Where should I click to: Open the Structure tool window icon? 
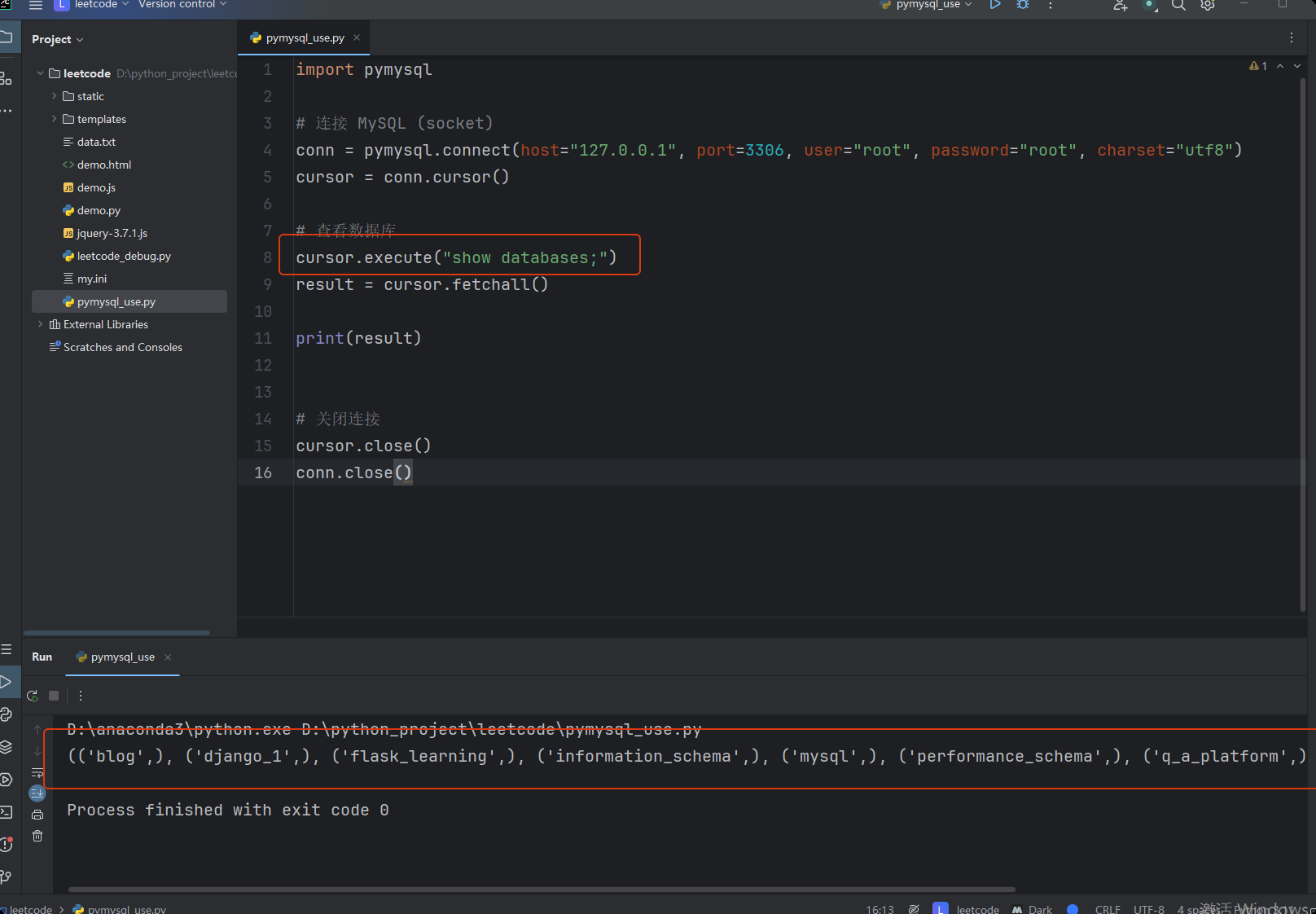pos(7,78)
